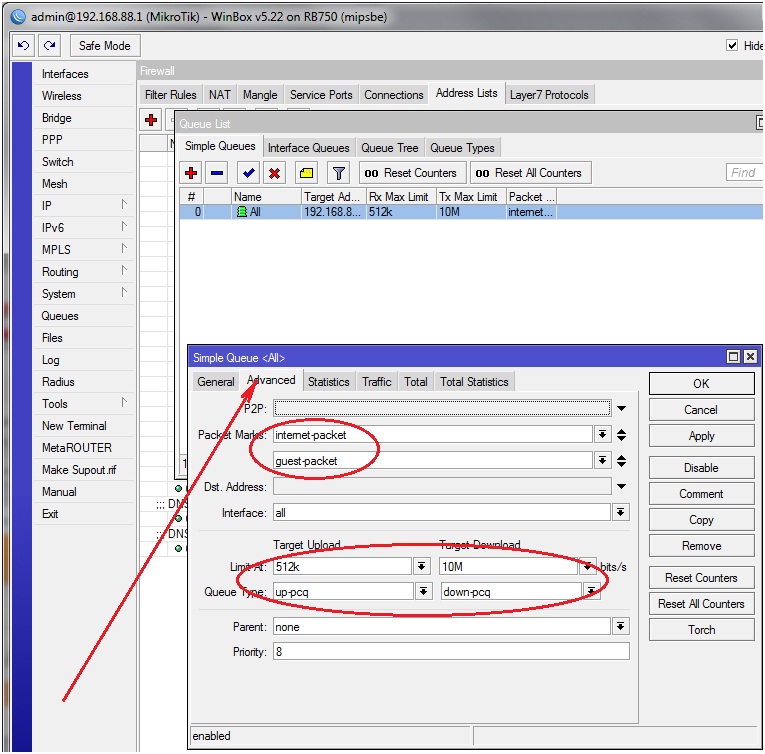Click the red plus add queue icon

pos(191,173)
